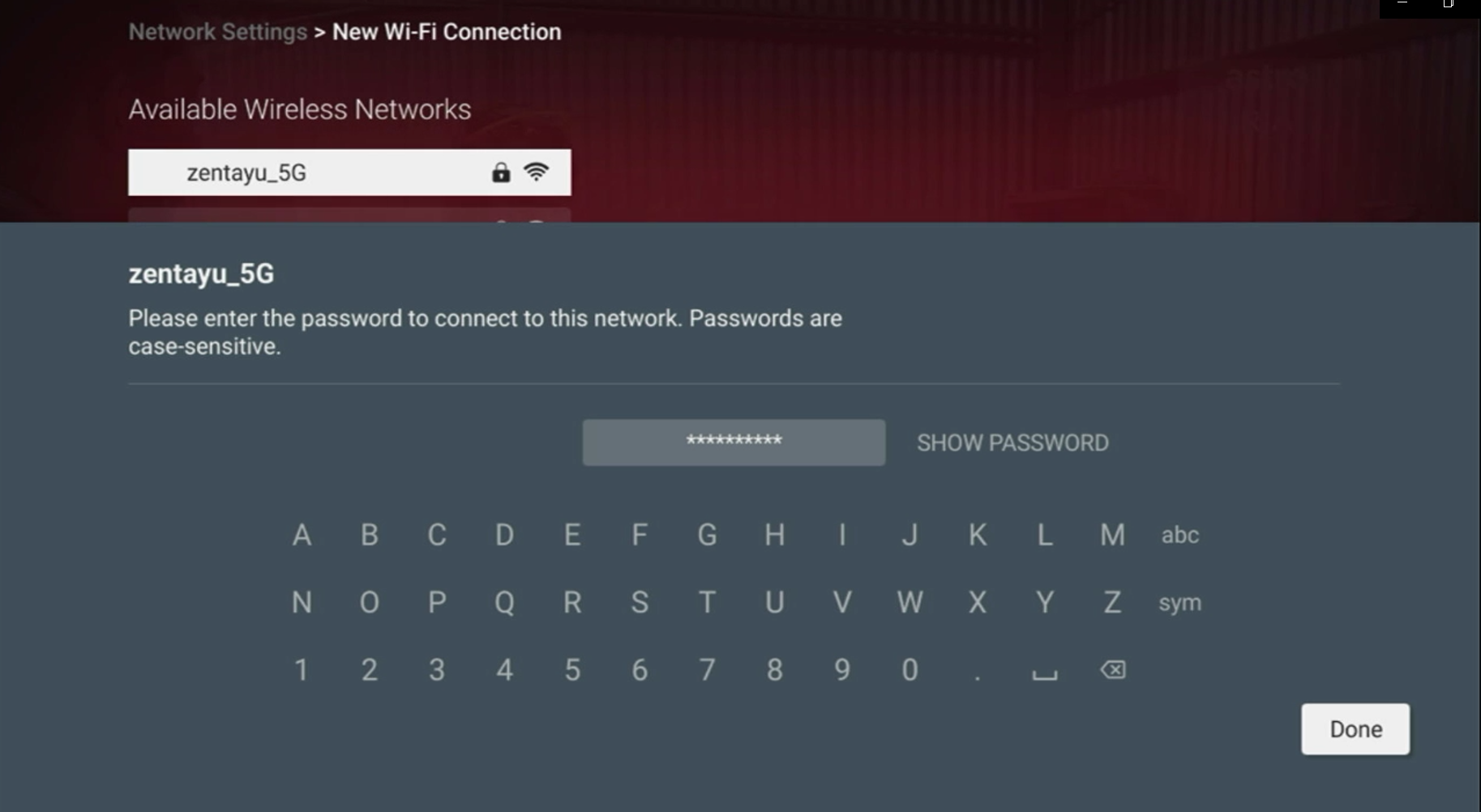The height and width of the screenshot is (812, 1481).
Task: Click the lock icon next to zentayu_5G
Action: click(501, 172)
